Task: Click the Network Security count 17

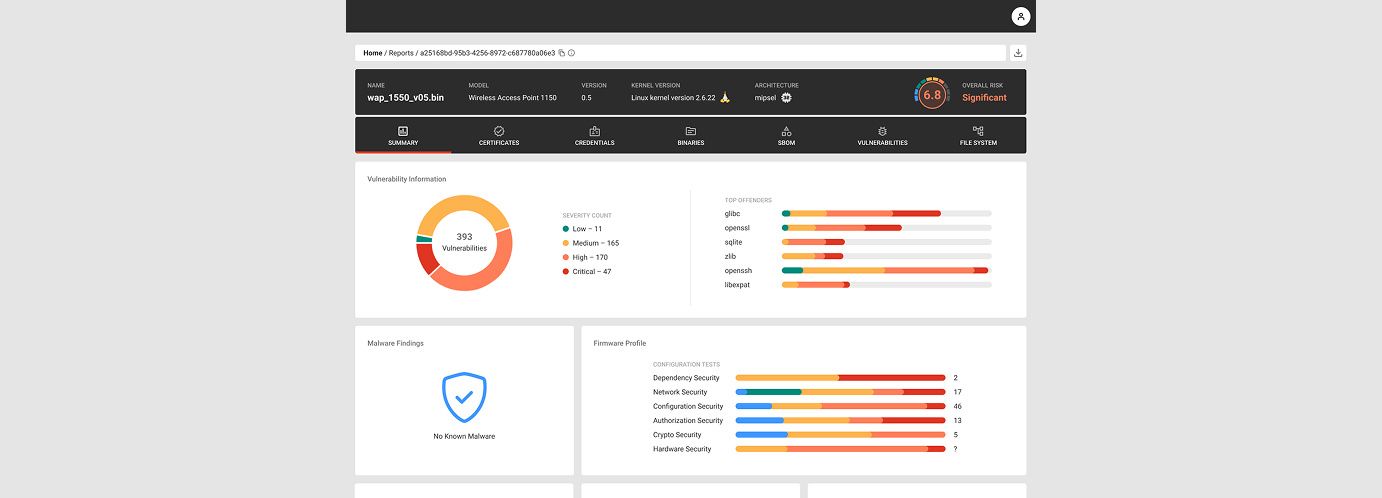Action: click(x=957, y=392)
